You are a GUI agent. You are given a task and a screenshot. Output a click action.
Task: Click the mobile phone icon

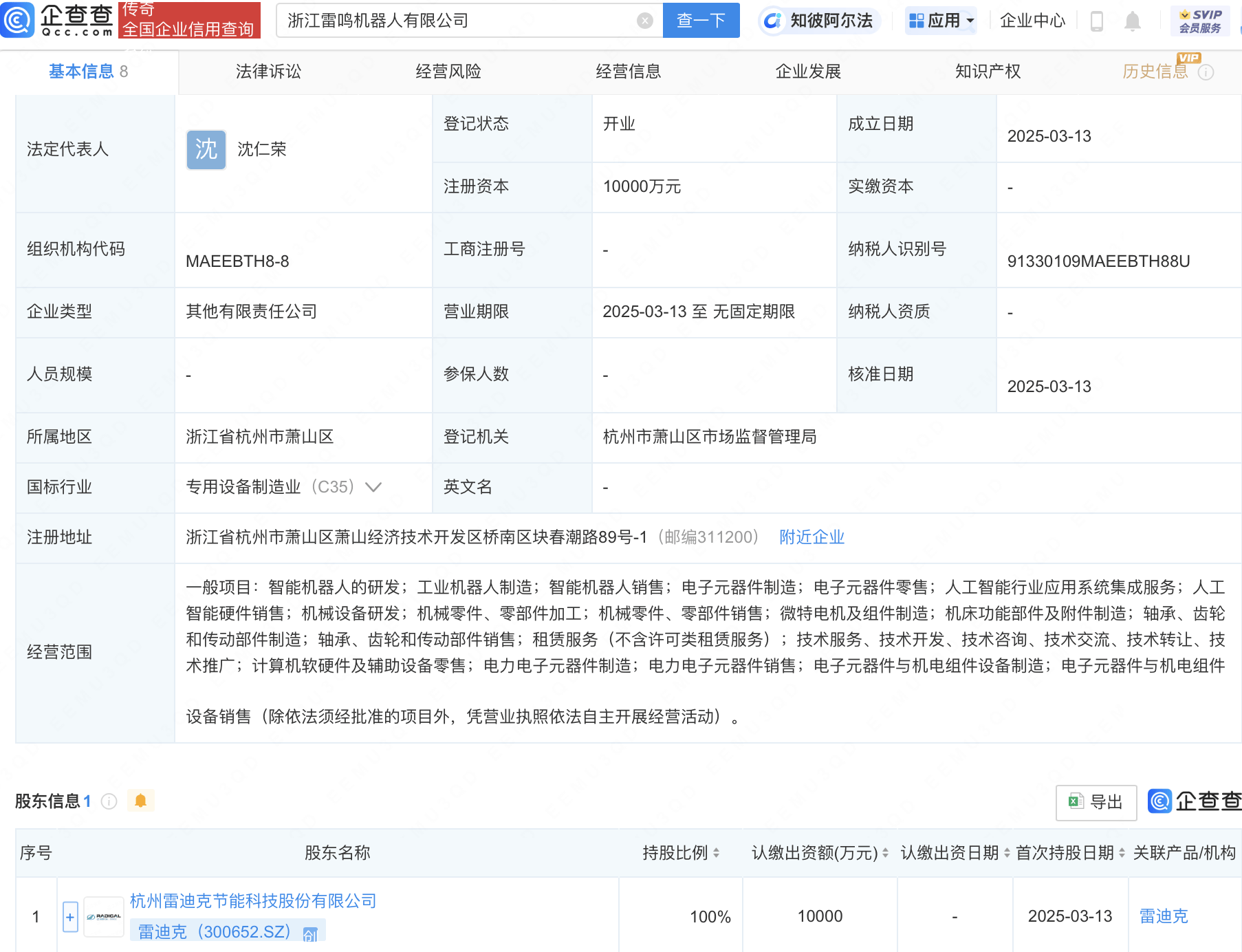click(1097, 21)
